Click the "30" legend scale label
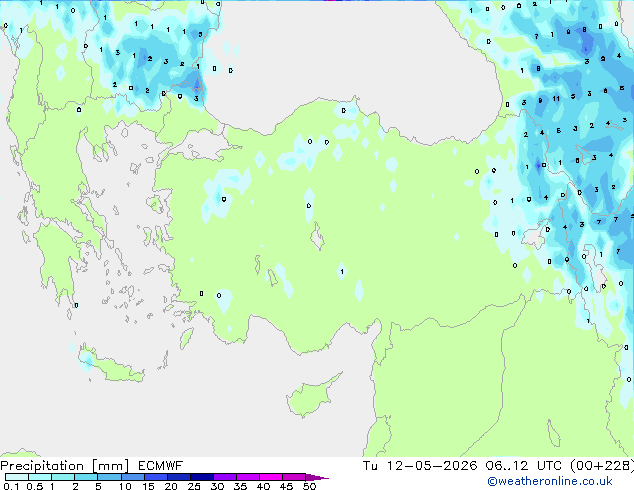This screenshot has height=490, width=634. pos(217,486)
